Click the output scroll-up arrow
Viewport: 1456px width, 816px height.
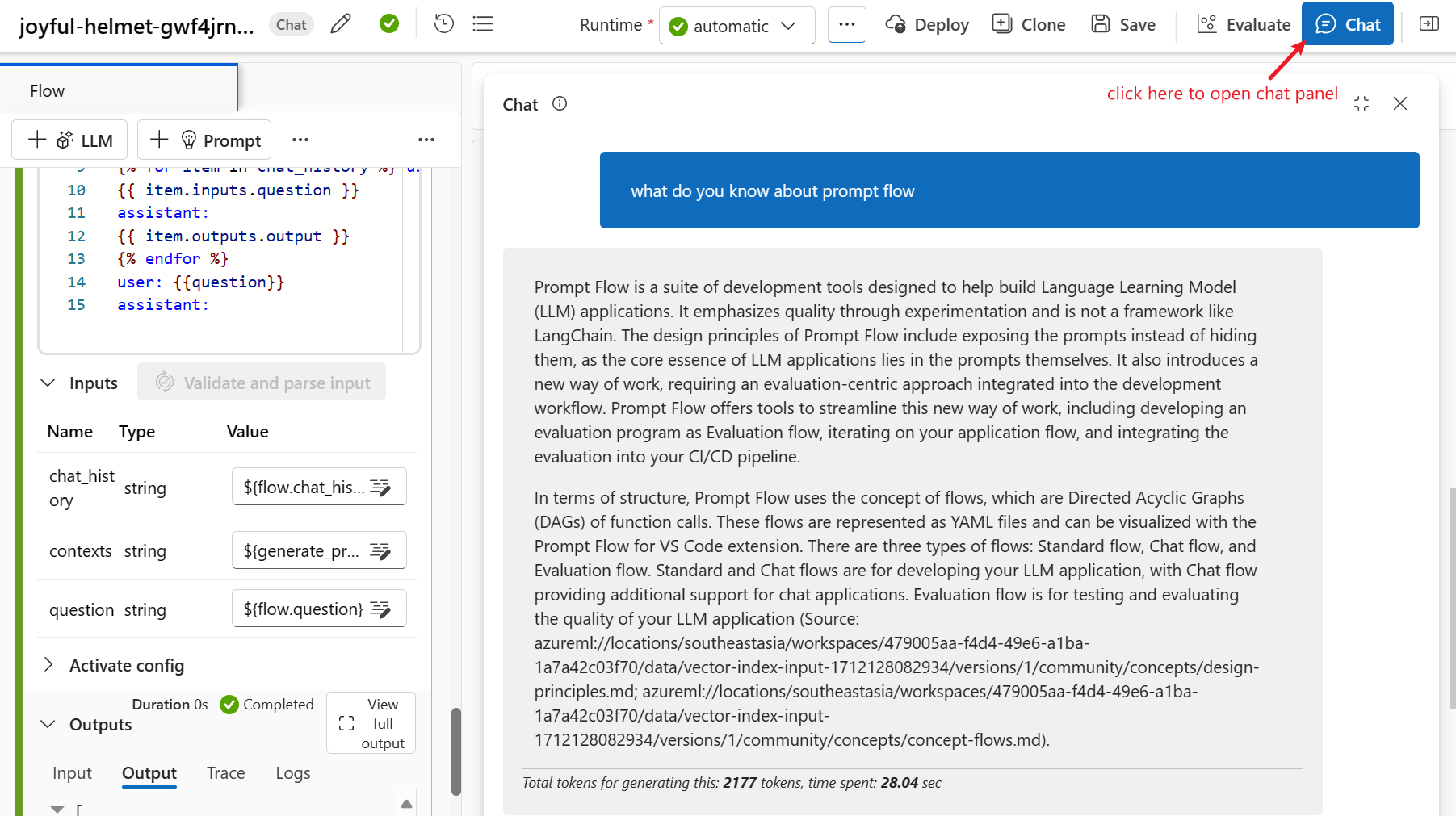[x=406, y=804]
